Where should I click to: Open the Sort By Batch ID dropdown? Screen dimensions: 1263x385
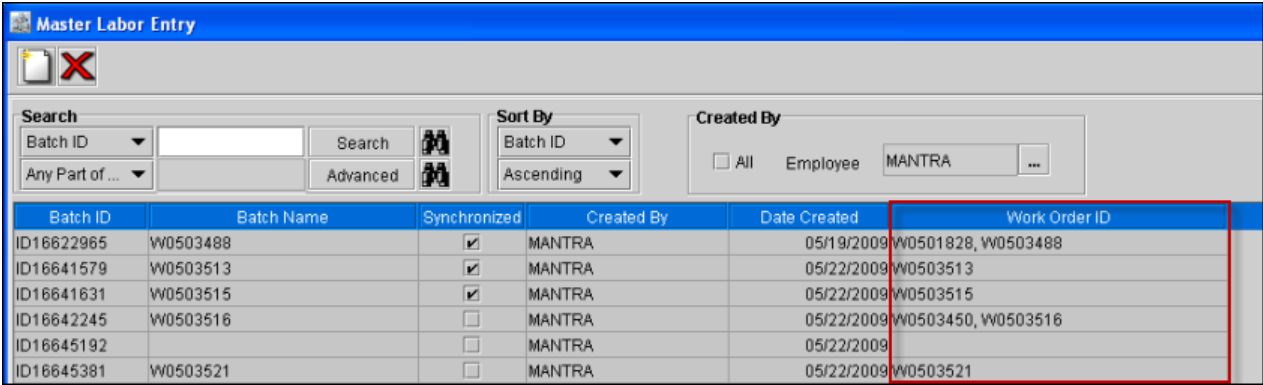click(564, 142)
